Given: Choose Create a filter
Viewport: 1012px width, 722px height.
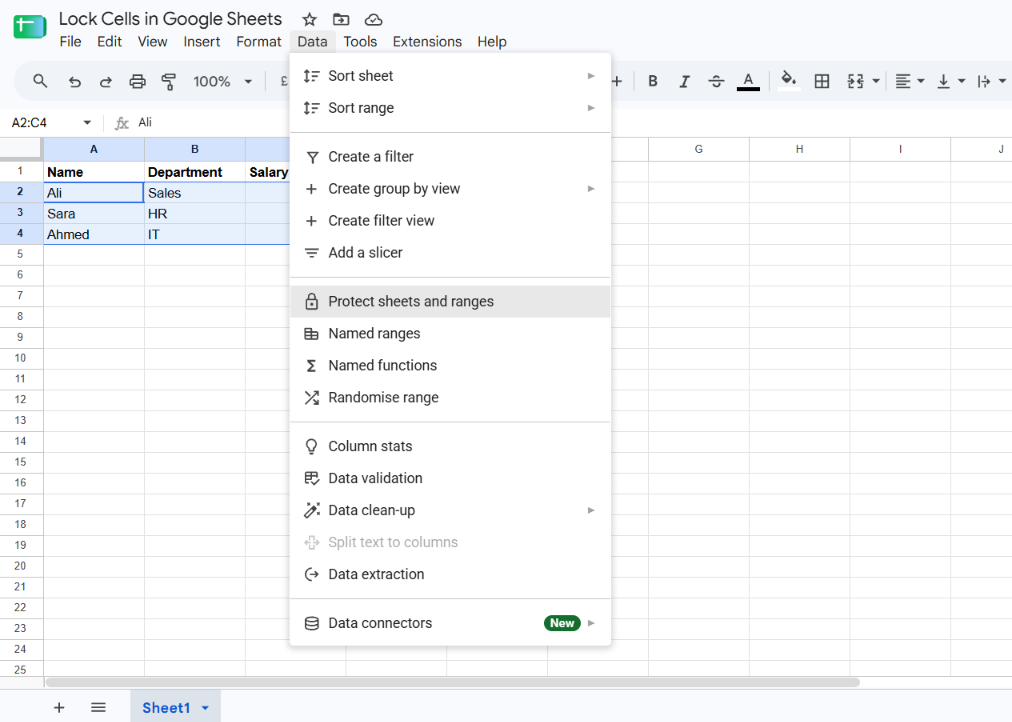Looking at the screenshot, I should click(x=450, y=157).
